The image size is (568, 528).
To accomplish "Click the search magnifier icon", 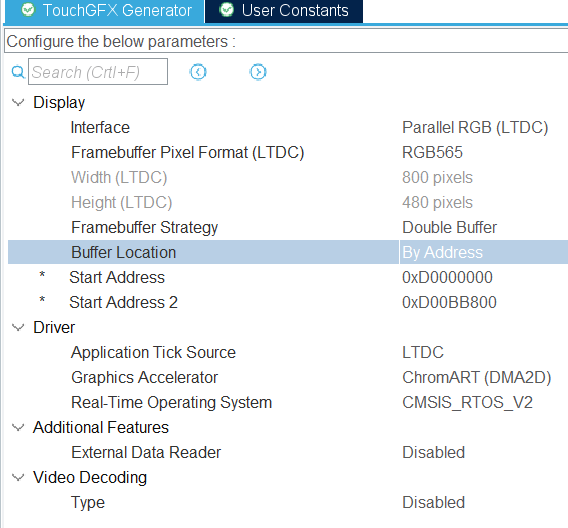I will pyautogui.click(x=18, y=72).
